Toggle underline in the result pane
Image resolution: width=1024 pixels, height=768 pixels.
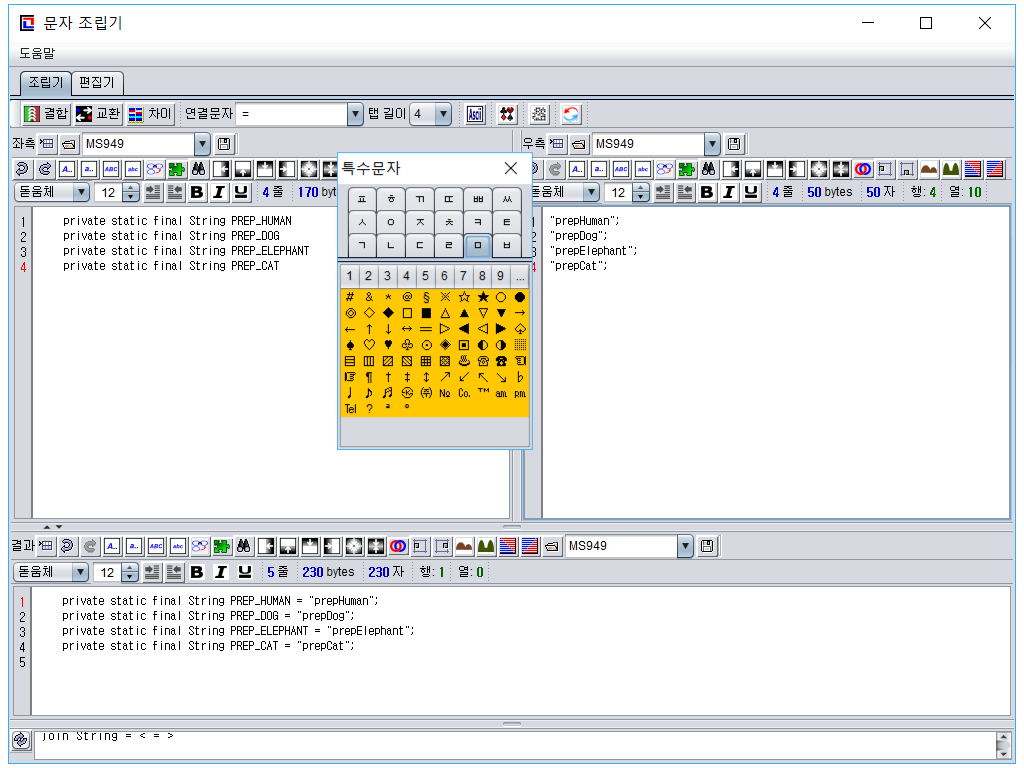click(244, 572)
